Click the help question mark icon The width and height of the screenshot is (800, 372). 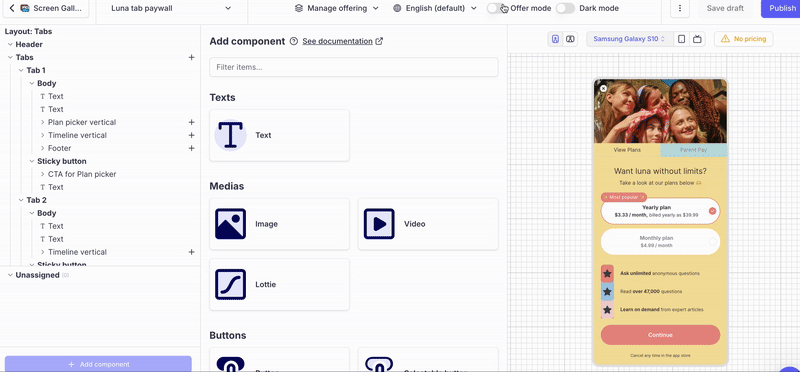[x=293, y=41]
